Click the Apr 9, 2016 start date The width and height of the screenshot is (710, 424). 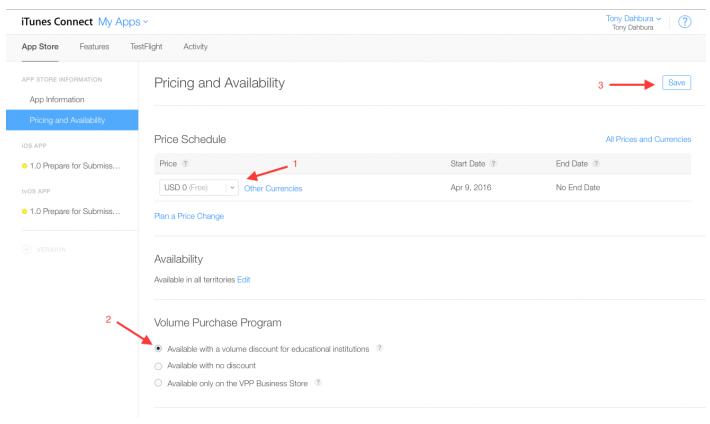click(471, 188)
